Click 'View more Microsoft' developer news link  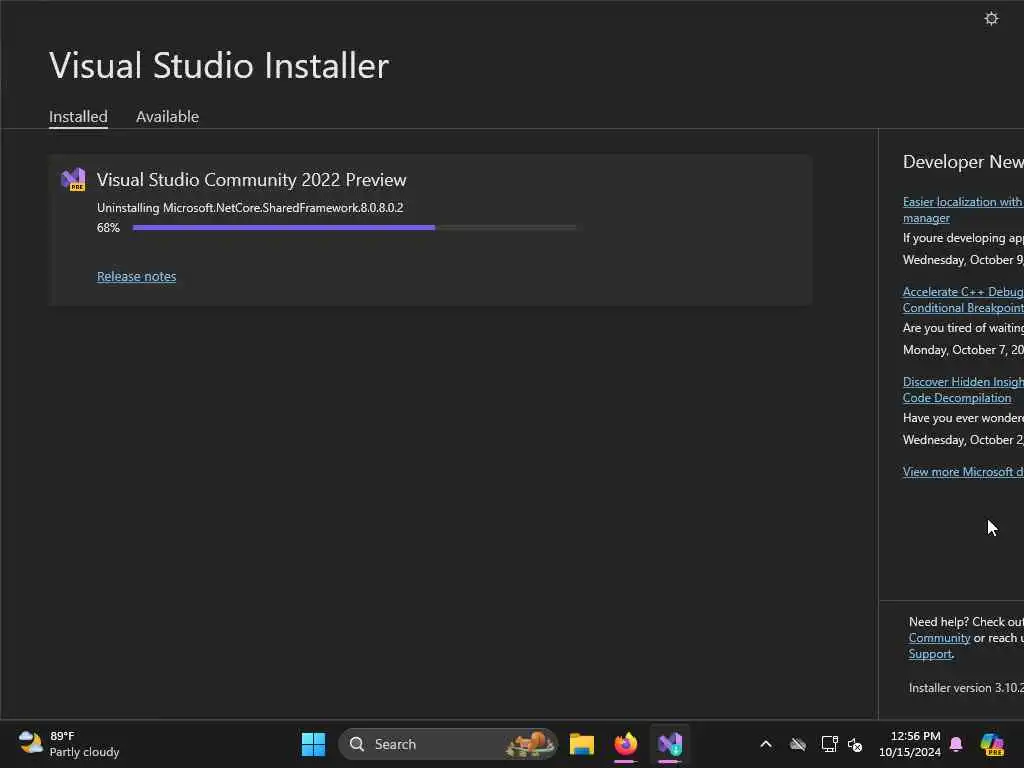pyautogui.click(x=963, y=472)
